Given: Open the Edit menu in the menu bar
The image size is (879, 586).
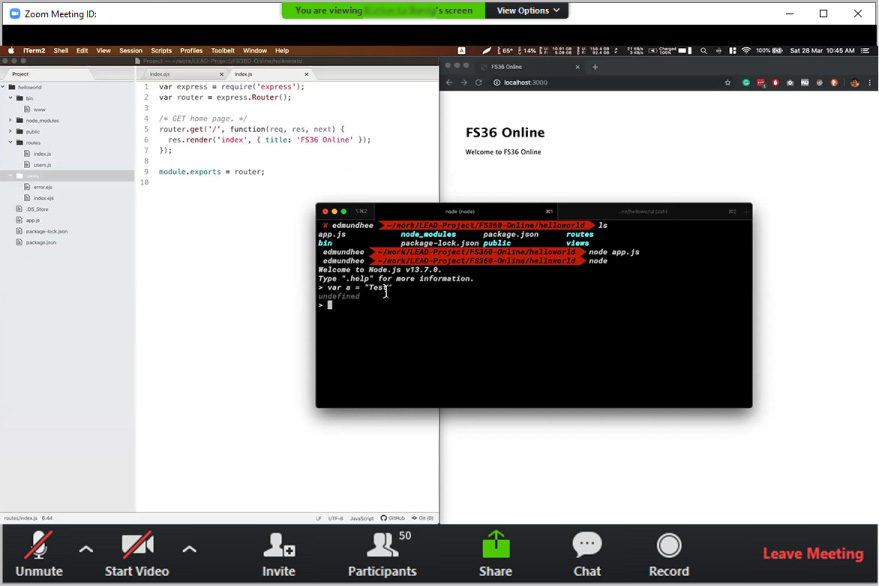Looking at the screenshot, I should (82, 50).
